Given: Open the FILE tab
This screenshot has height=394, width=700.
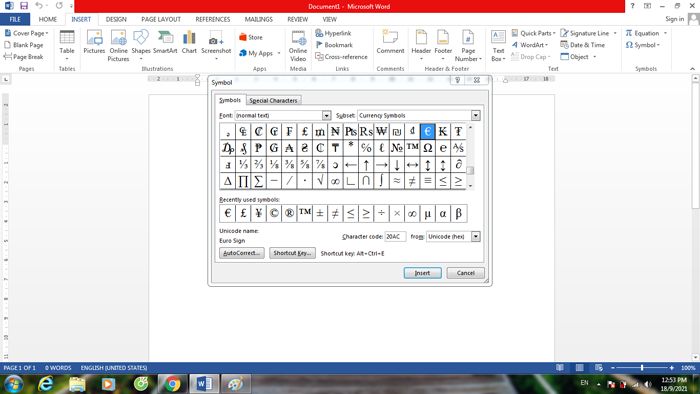Looking at the screenshot, I should pyautogui.click(x=15, y=19).
